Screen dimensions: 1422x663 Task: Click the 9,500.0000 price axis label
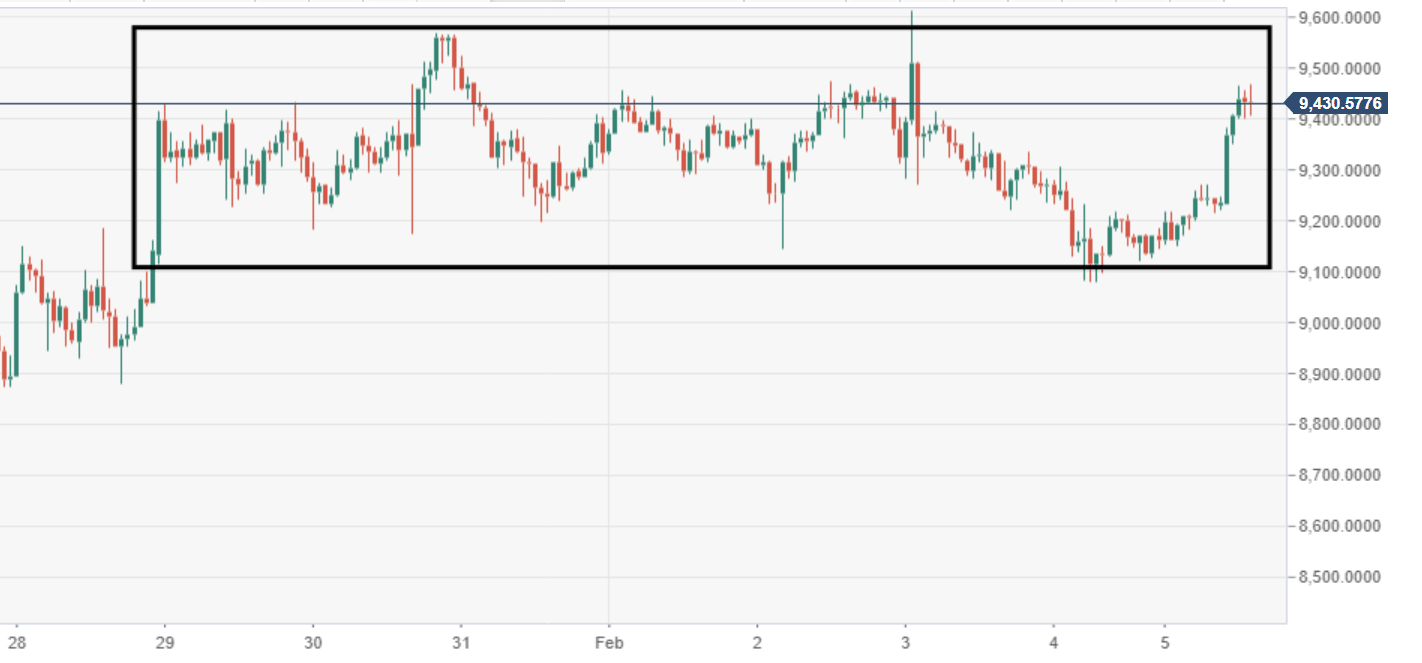point(1339,69)
